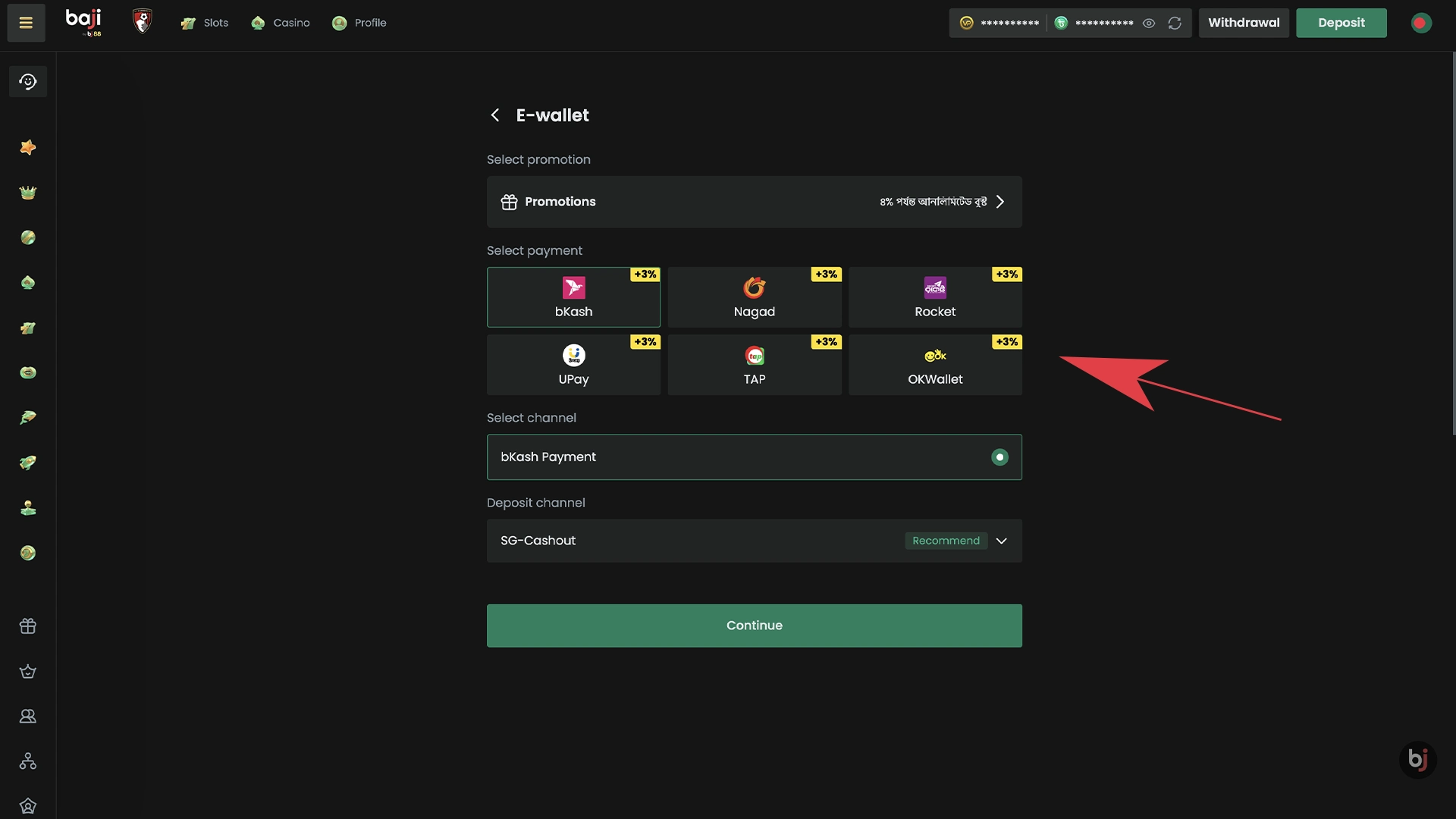Open the slots seven icon in sidebar
This screenshot has width=1456, height=819.
(x=28, y=328)
